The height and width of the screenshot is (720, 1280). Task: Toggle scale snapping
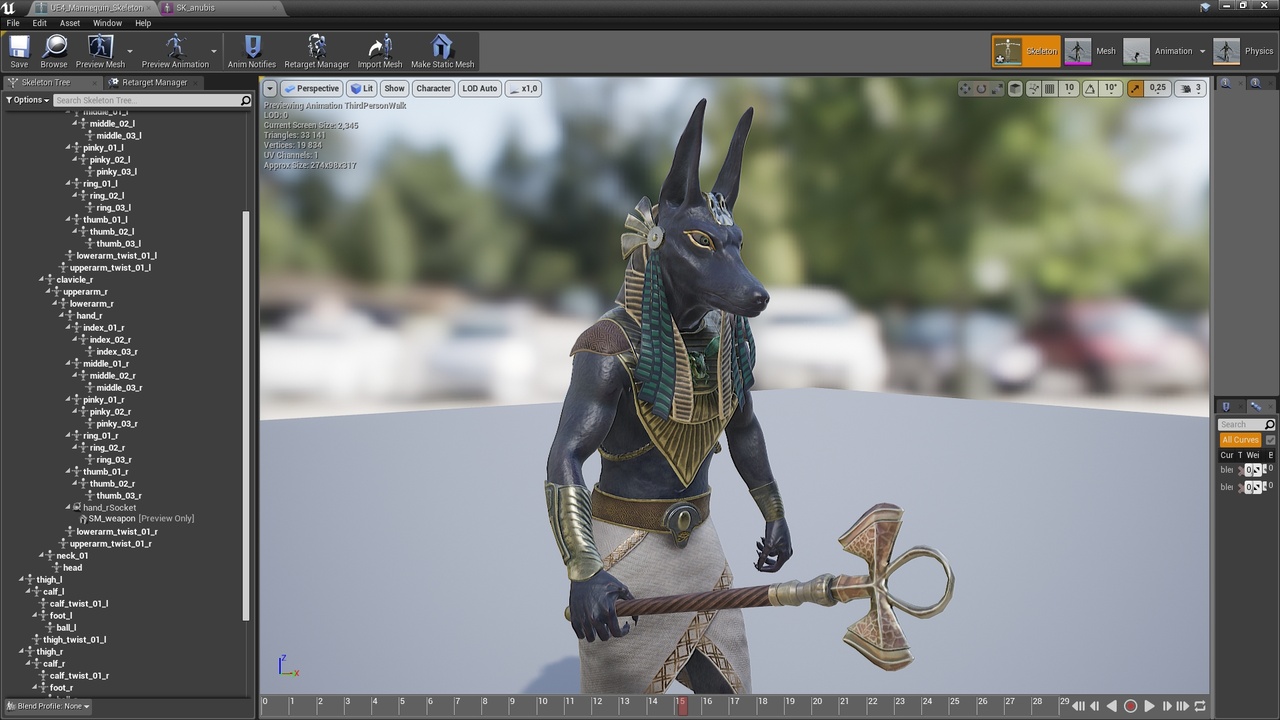point(1135,88)
